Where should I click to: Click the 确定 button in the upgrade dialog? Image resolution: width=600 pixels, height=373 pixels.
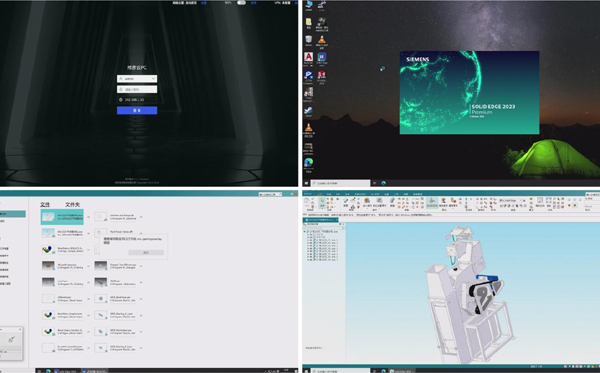[146, 252]
